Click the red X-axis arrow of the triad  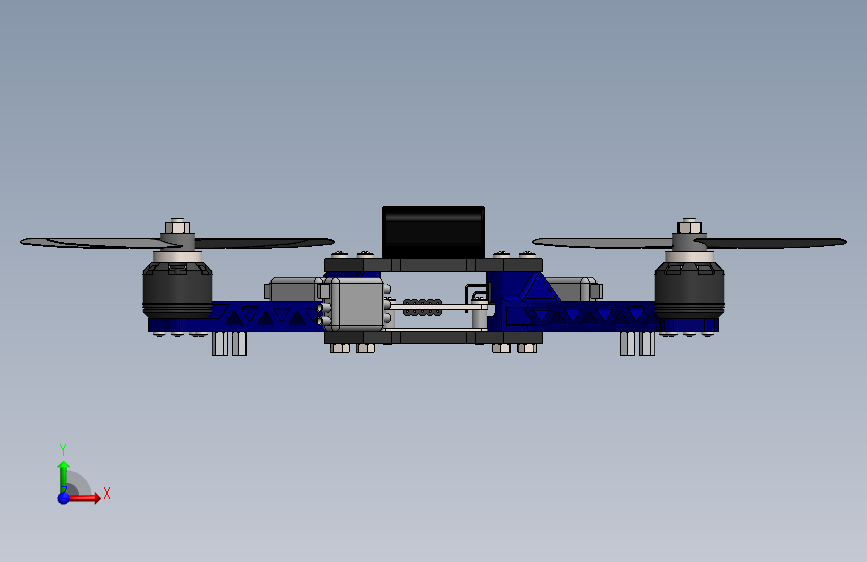[84, 498]
